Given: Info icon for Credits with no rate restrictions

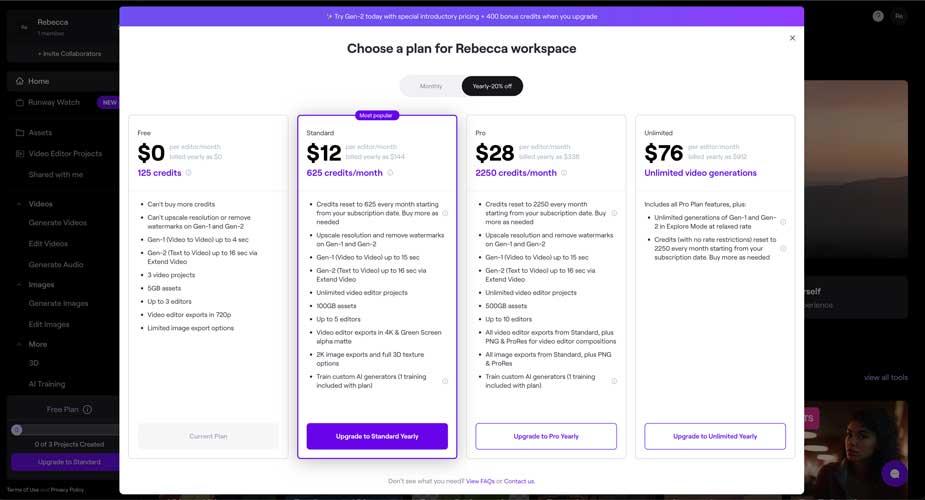Looking at the screenshot, I should [783, 248].
